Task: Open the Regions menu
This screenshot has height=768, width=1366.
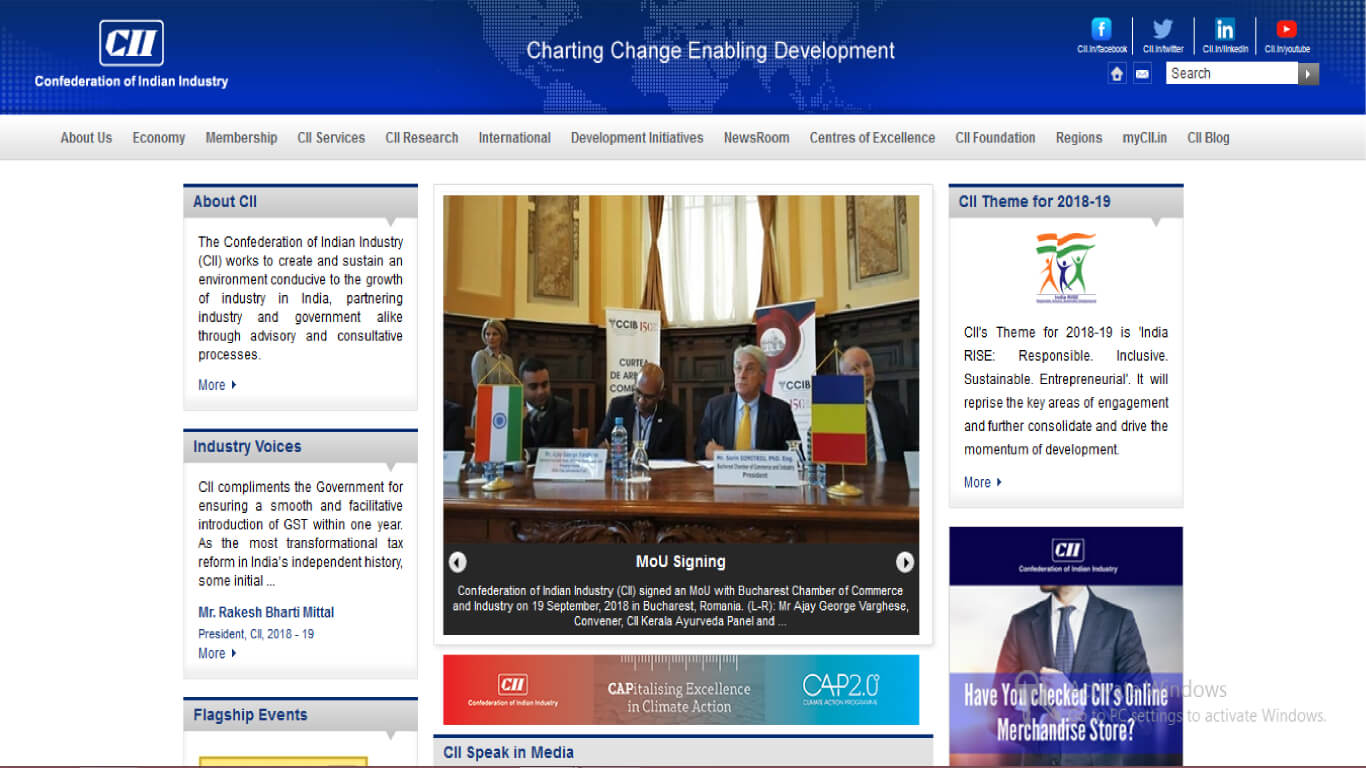Action: coord(1079,138)
